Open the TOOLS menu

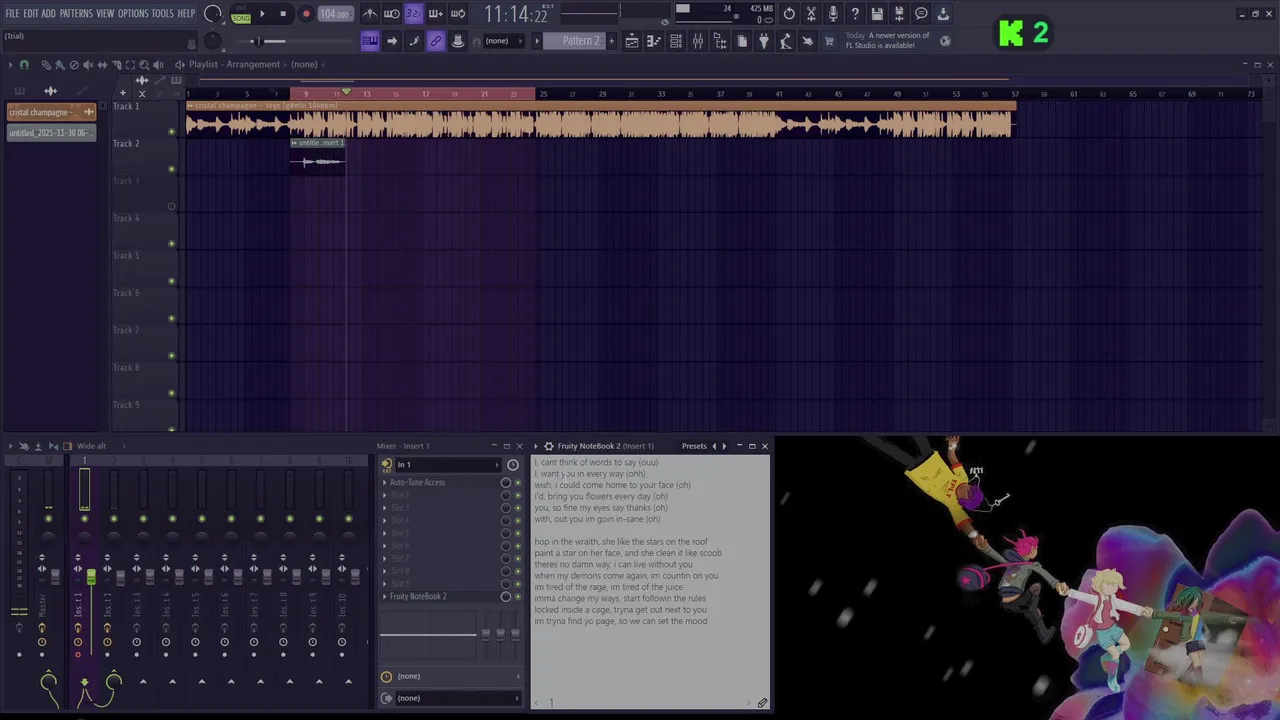(162, 14)
